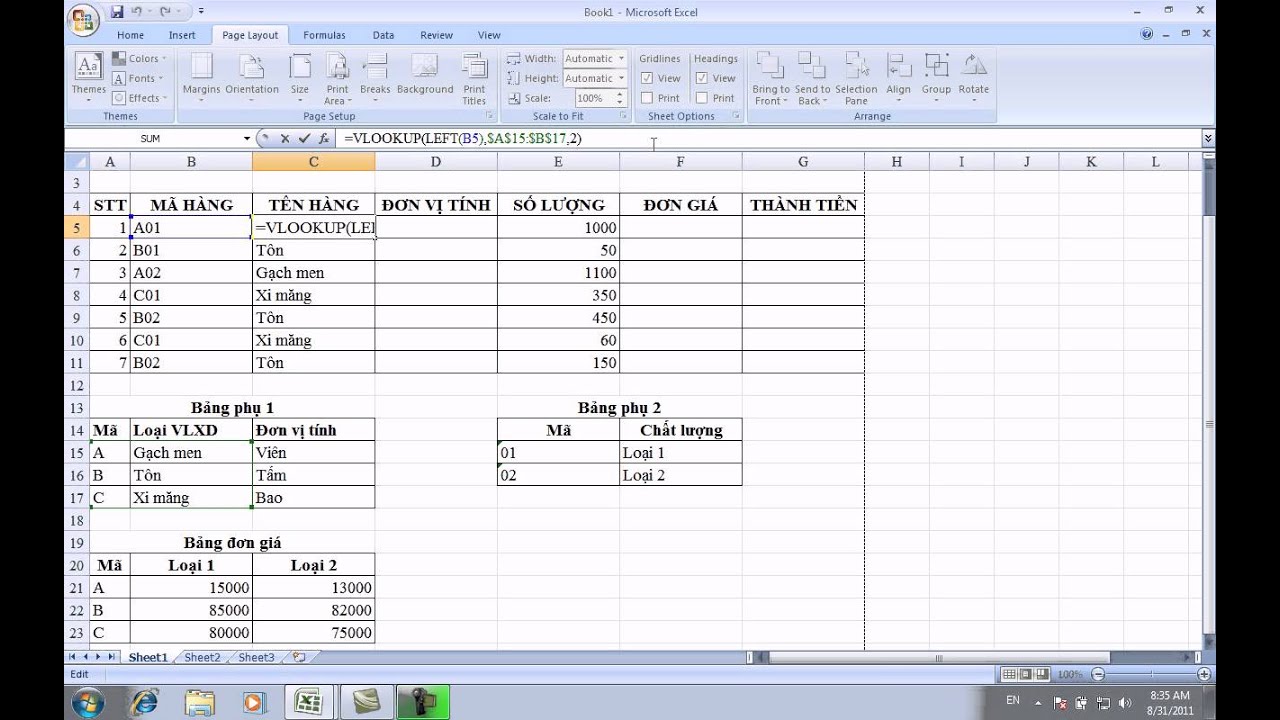The height and width of the screenshot is (720, 1280).
Task: Undo the last action
Action: point(139,12)
